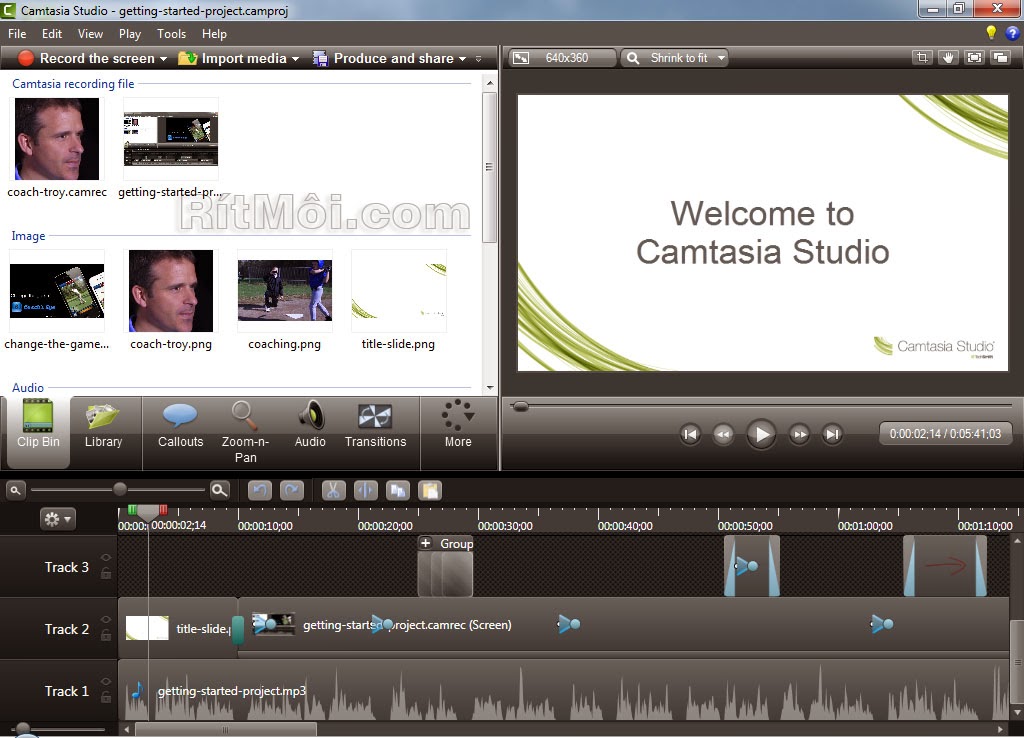
Task: Click the detach preview window icon
Action: (x=1000, y=57)
